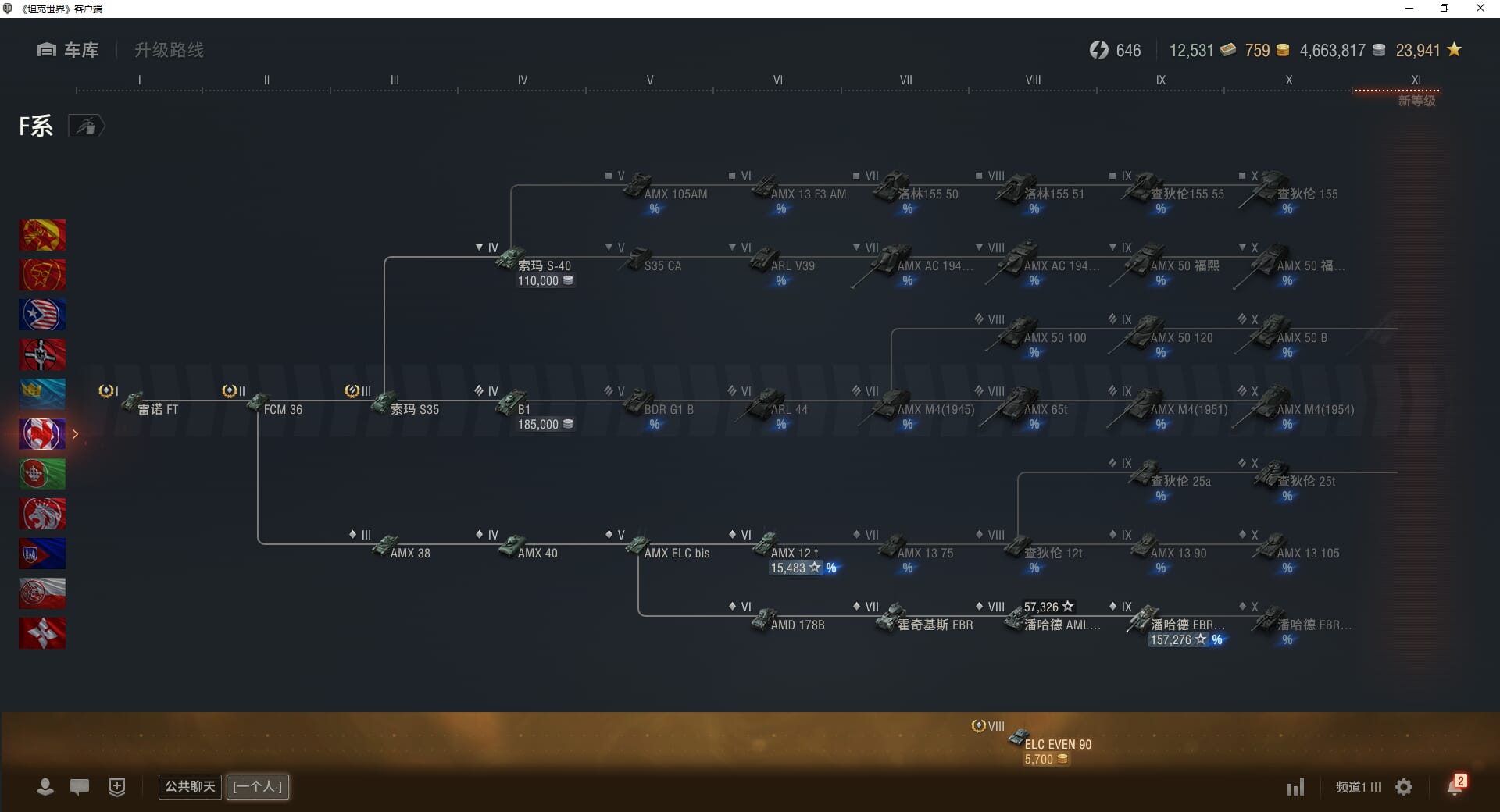Viewport: 1500px width, 812px height.
Task: Click the lightning bolt 646 icon
Action: (x=1098, y=50)
